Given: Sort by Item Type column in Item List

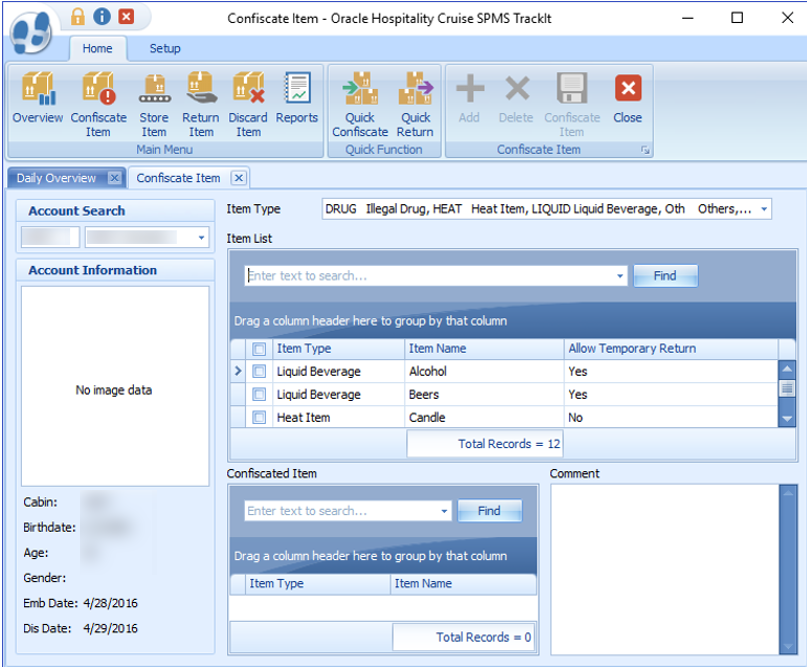Looking at the screenshot, I should tap(338, 349).
